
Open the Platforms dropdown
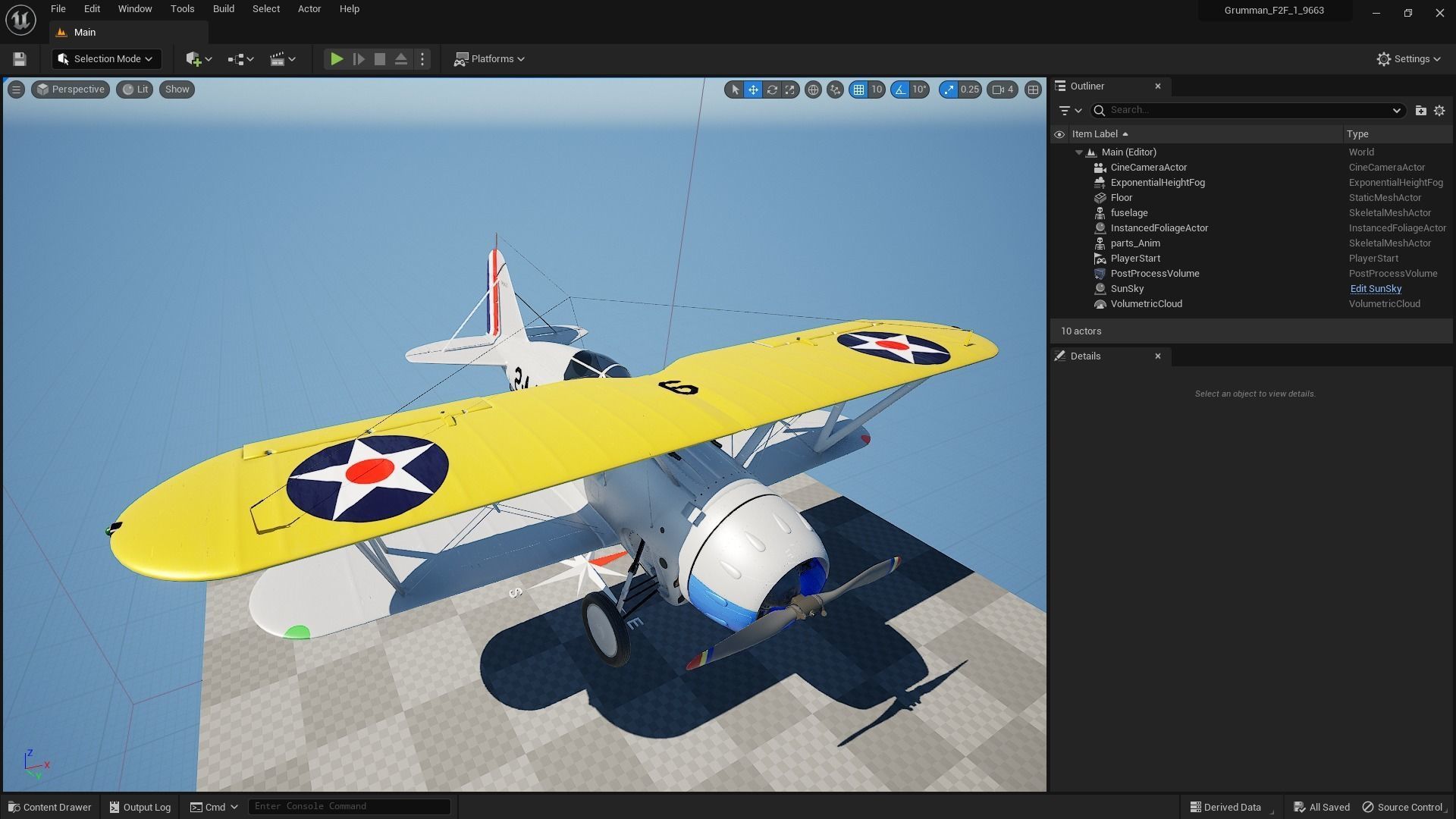point(489,59)
